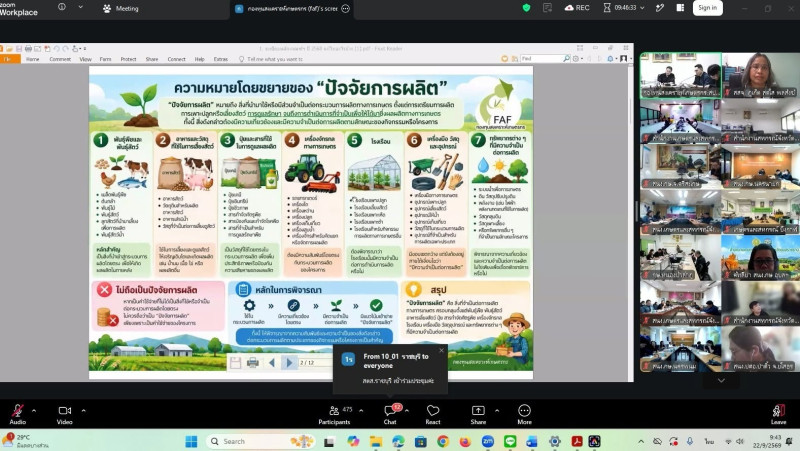Expand video options arrow beside Video
The width and height of the screenshot is (800, 451).
coord(84,410)
